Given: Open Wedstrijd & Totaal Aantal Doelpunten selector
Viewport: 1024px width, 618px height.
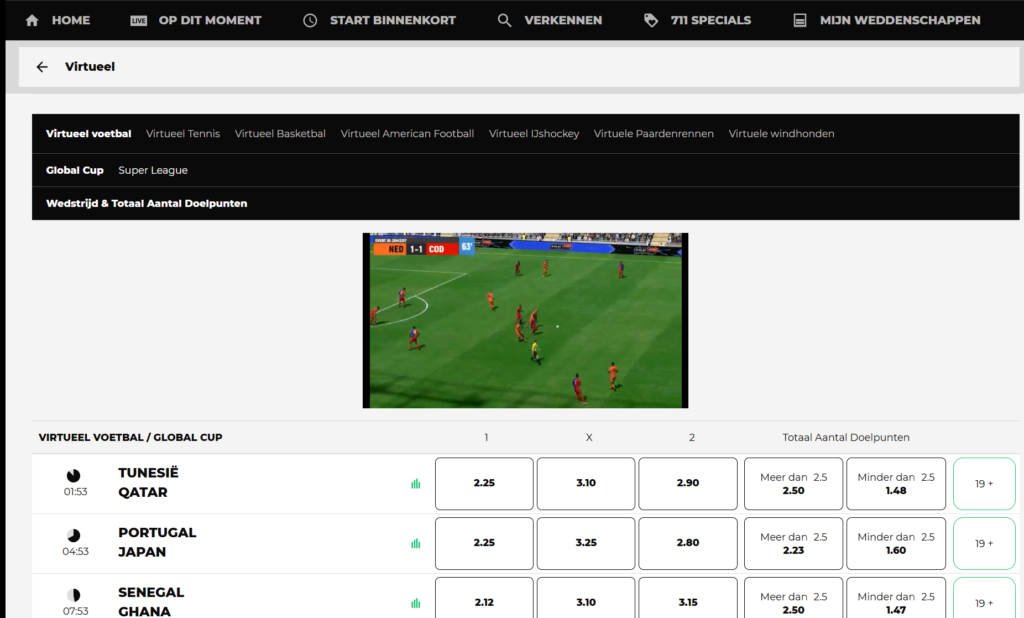Looking at the screenshot, I should pos(146,203).
